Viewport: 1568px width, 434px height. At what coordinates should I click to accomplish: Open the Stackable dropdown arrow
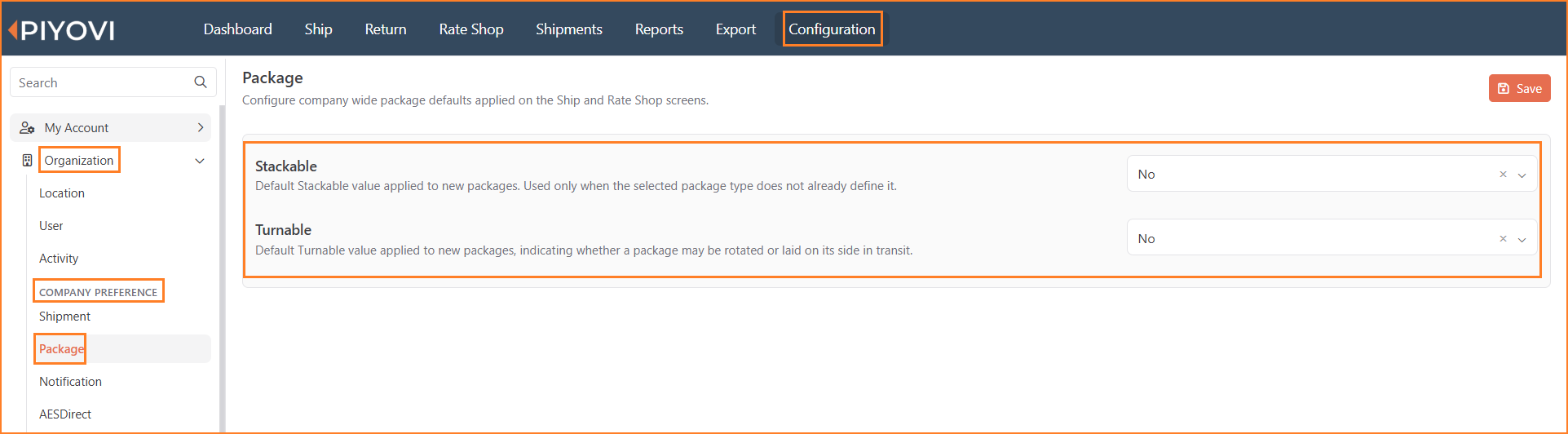pos(1522,175)
